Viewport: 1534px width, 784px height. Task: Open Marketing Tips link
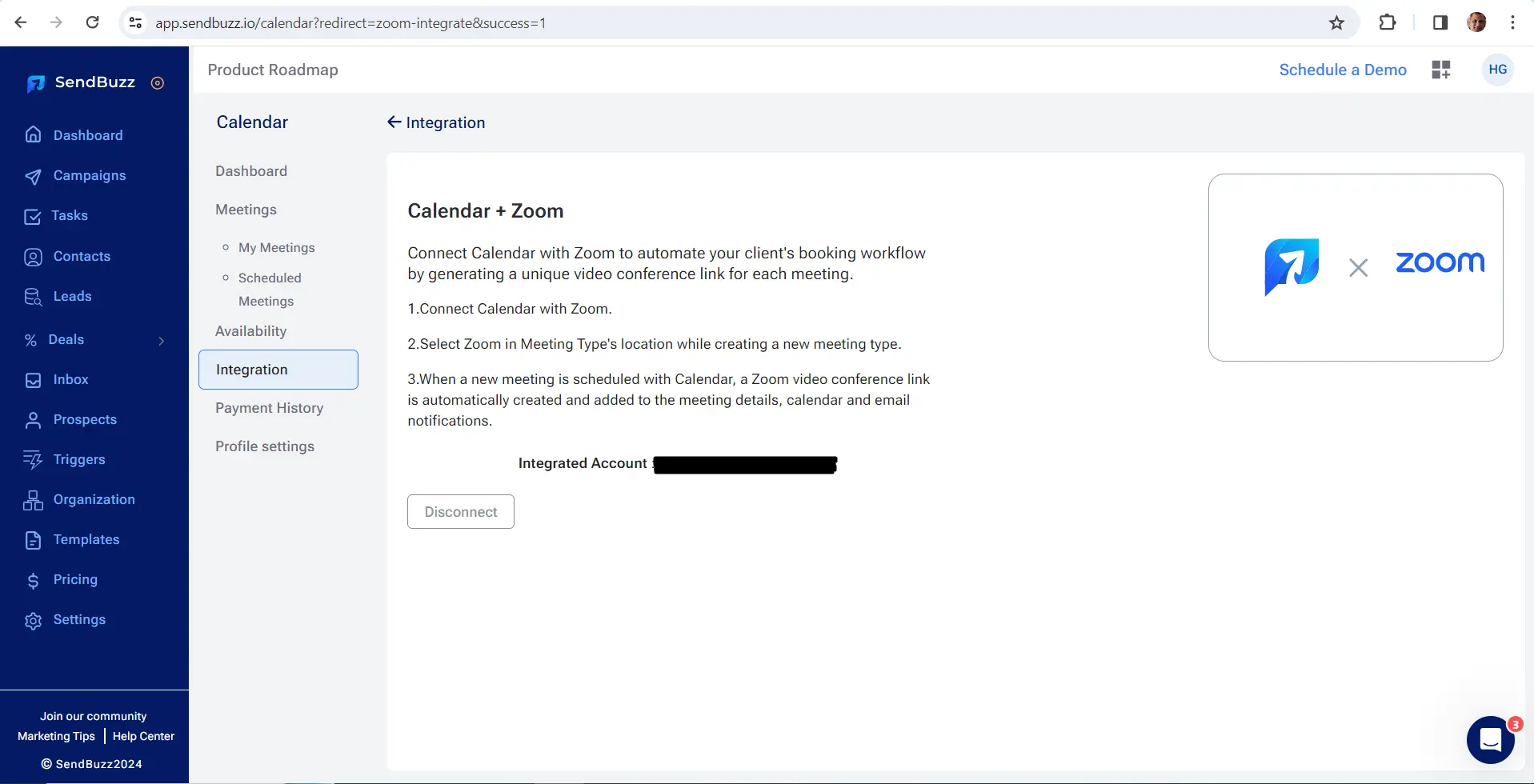click(x=56, y=736)
